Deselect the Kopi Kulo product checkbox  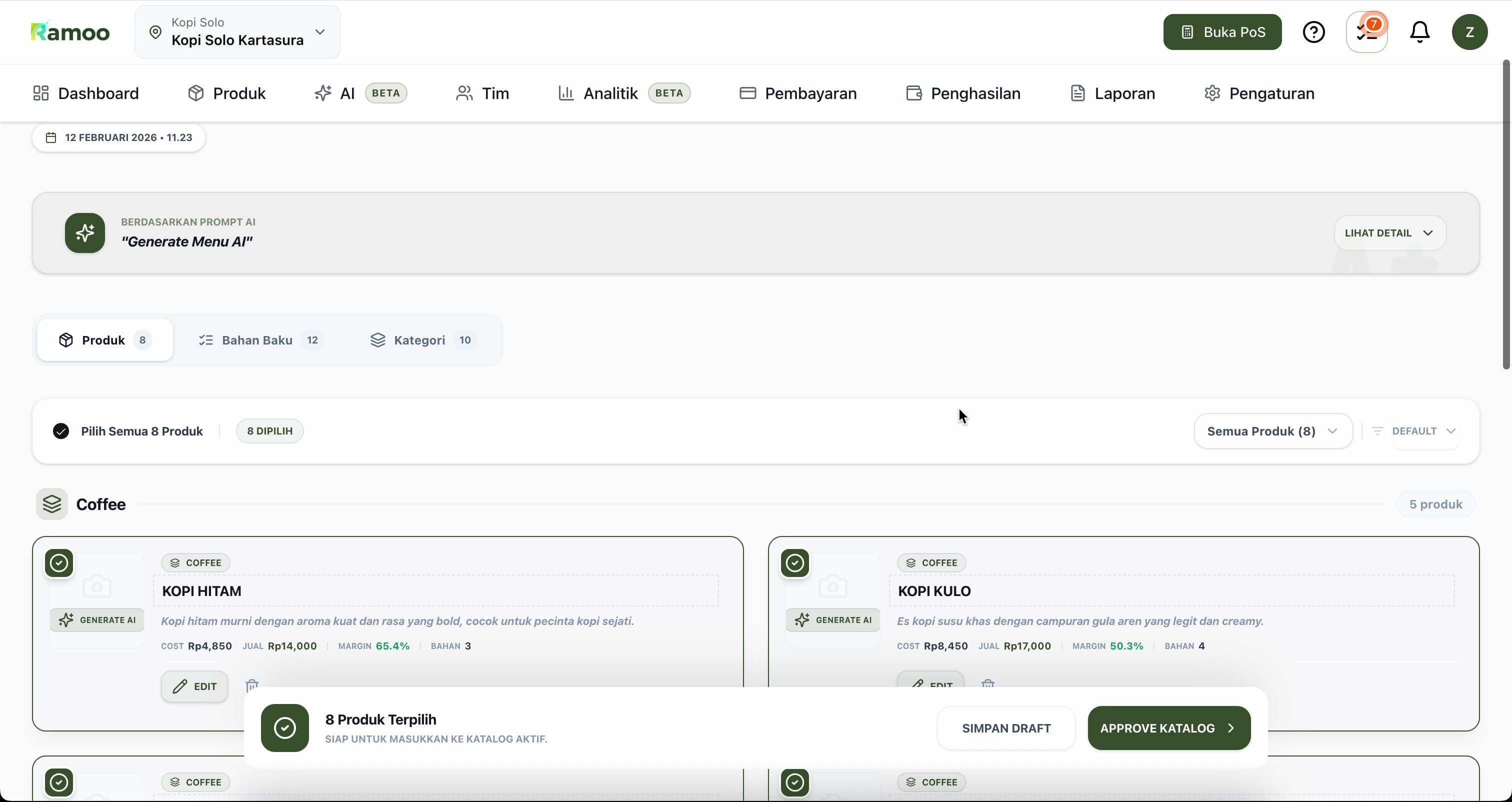pos(794,563)
